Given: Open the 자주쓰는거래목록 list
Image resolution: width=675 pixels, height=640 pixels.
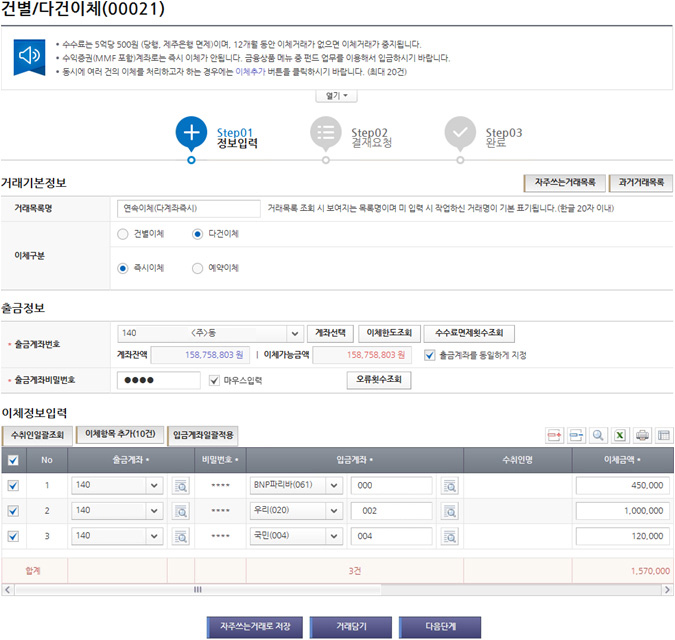Looking at the screenshot, I should 564,182.
